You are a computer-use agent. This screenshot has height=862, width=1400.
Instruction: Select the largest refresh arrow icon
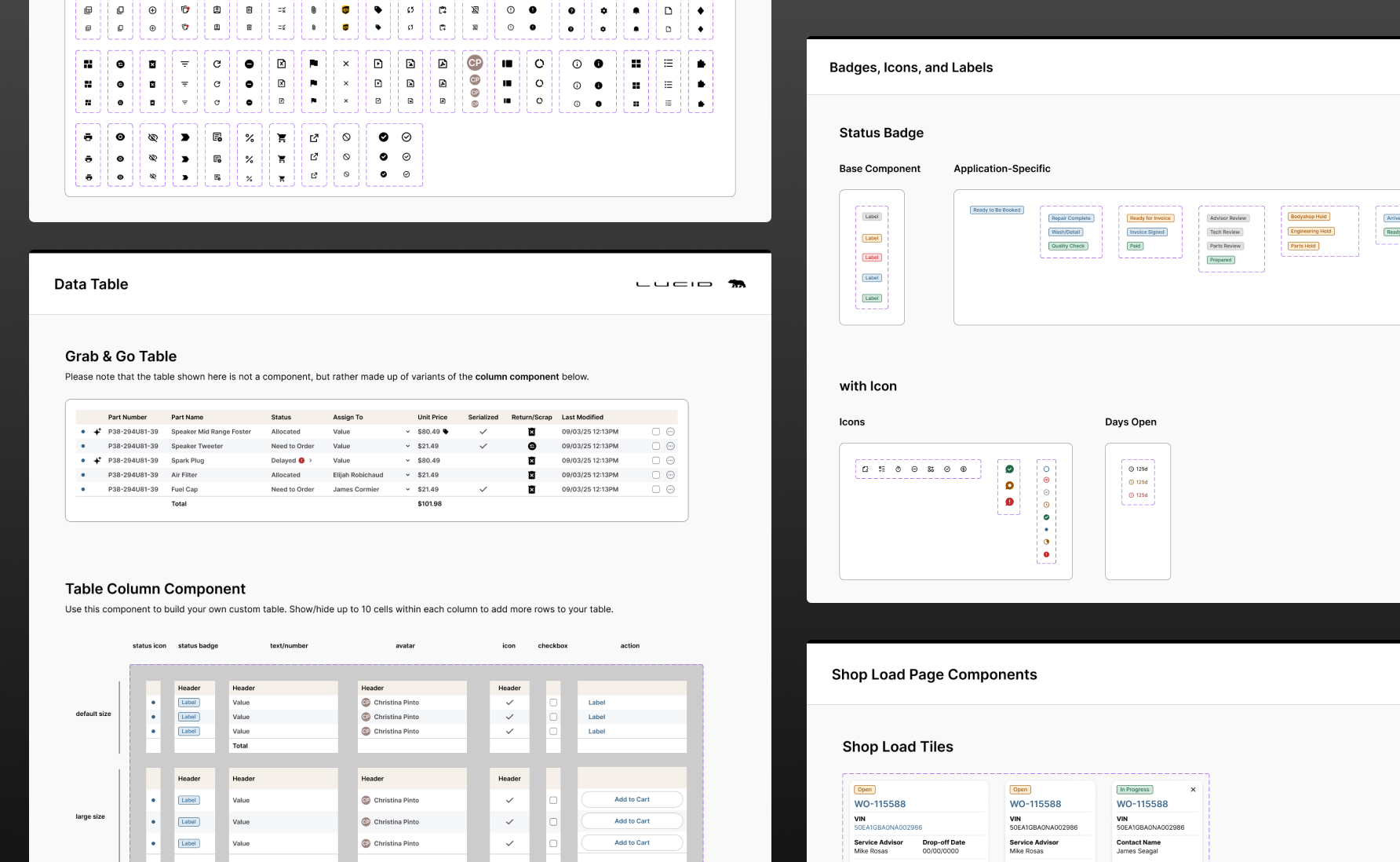coord(217,64)
